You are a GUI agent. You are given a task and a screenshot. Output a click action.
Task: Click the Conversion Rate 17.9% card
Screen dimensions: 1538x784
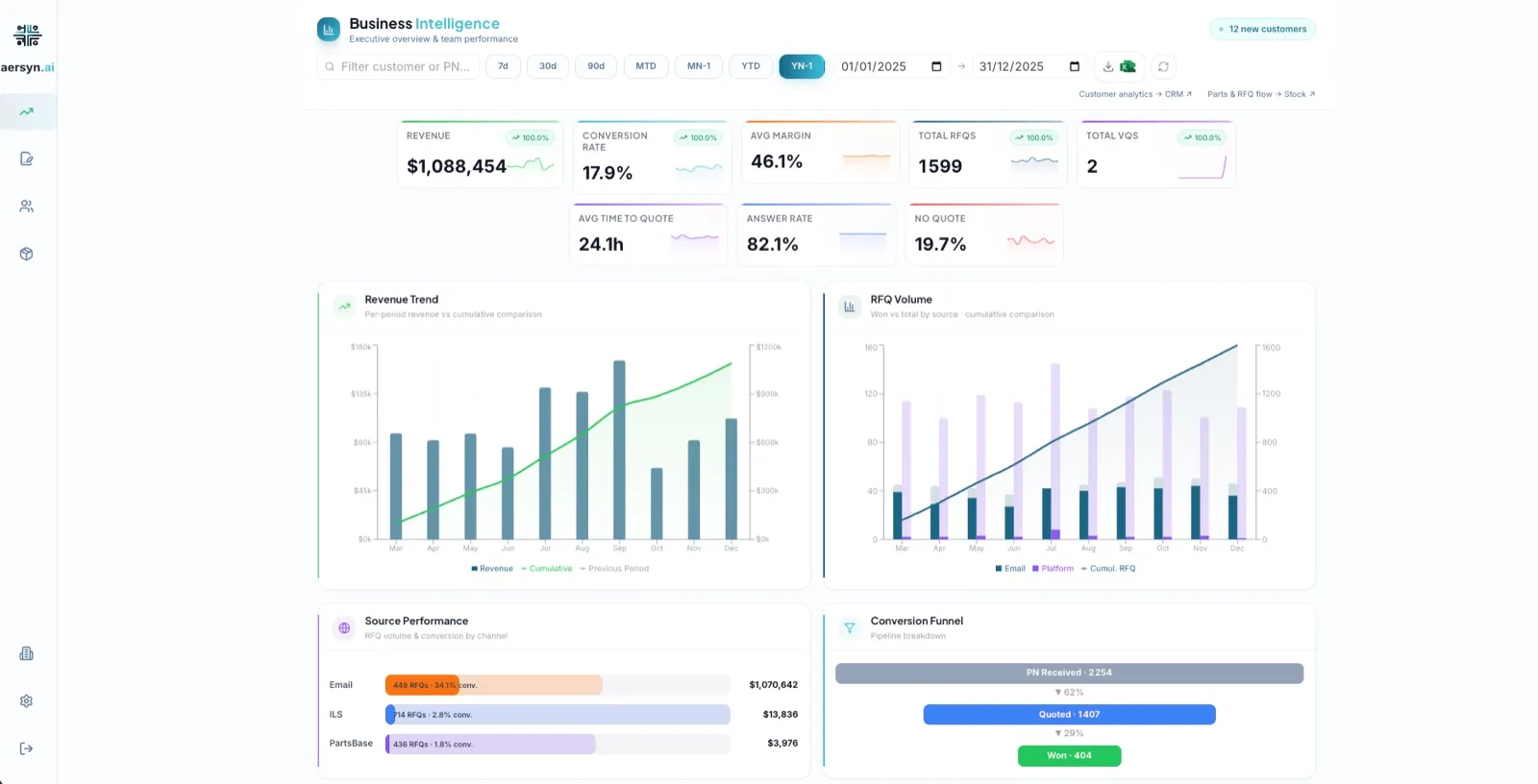pos(653,158)
